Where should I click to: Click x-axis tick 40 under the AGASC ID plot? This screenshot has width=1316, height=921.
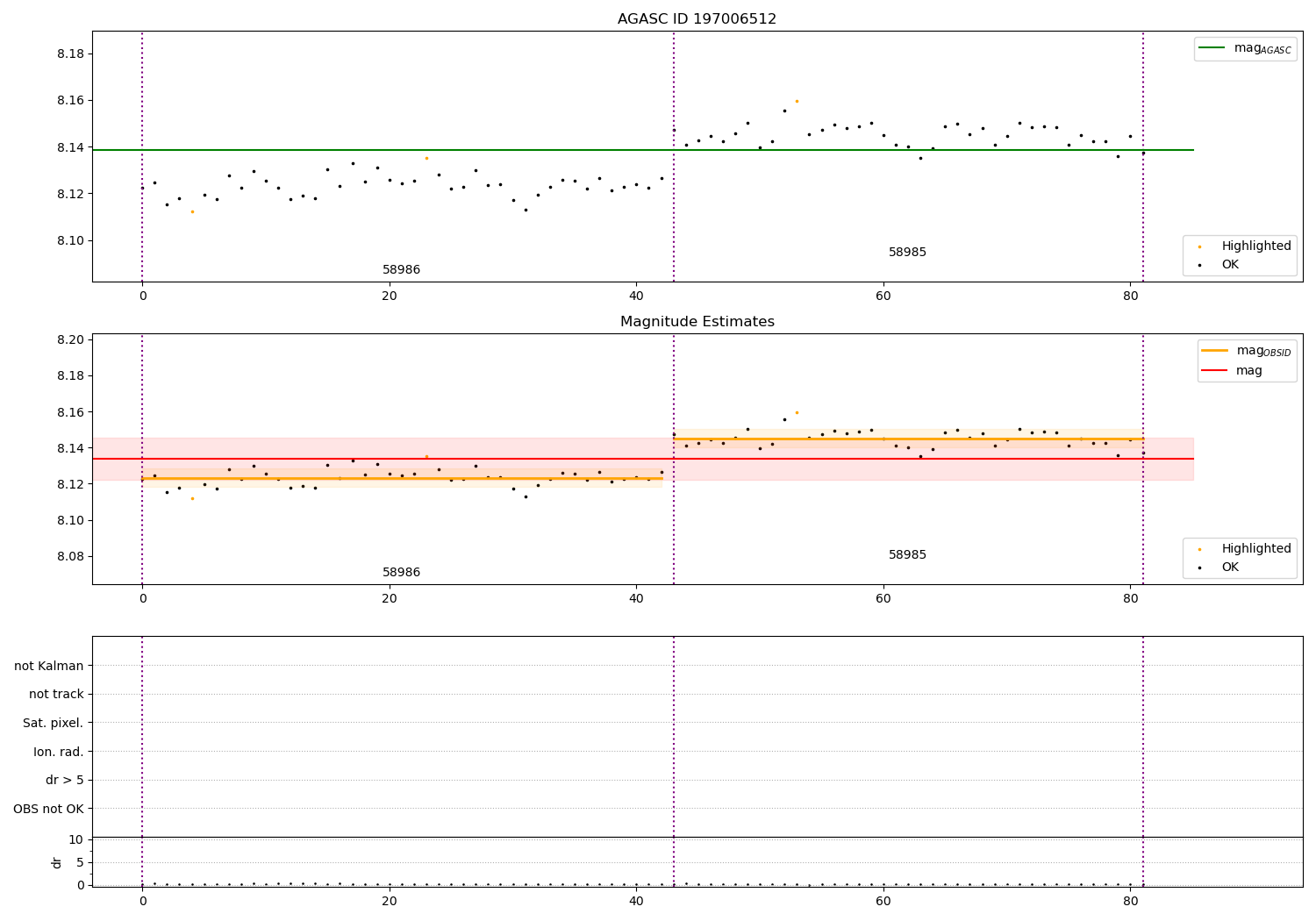click(636, 296)
